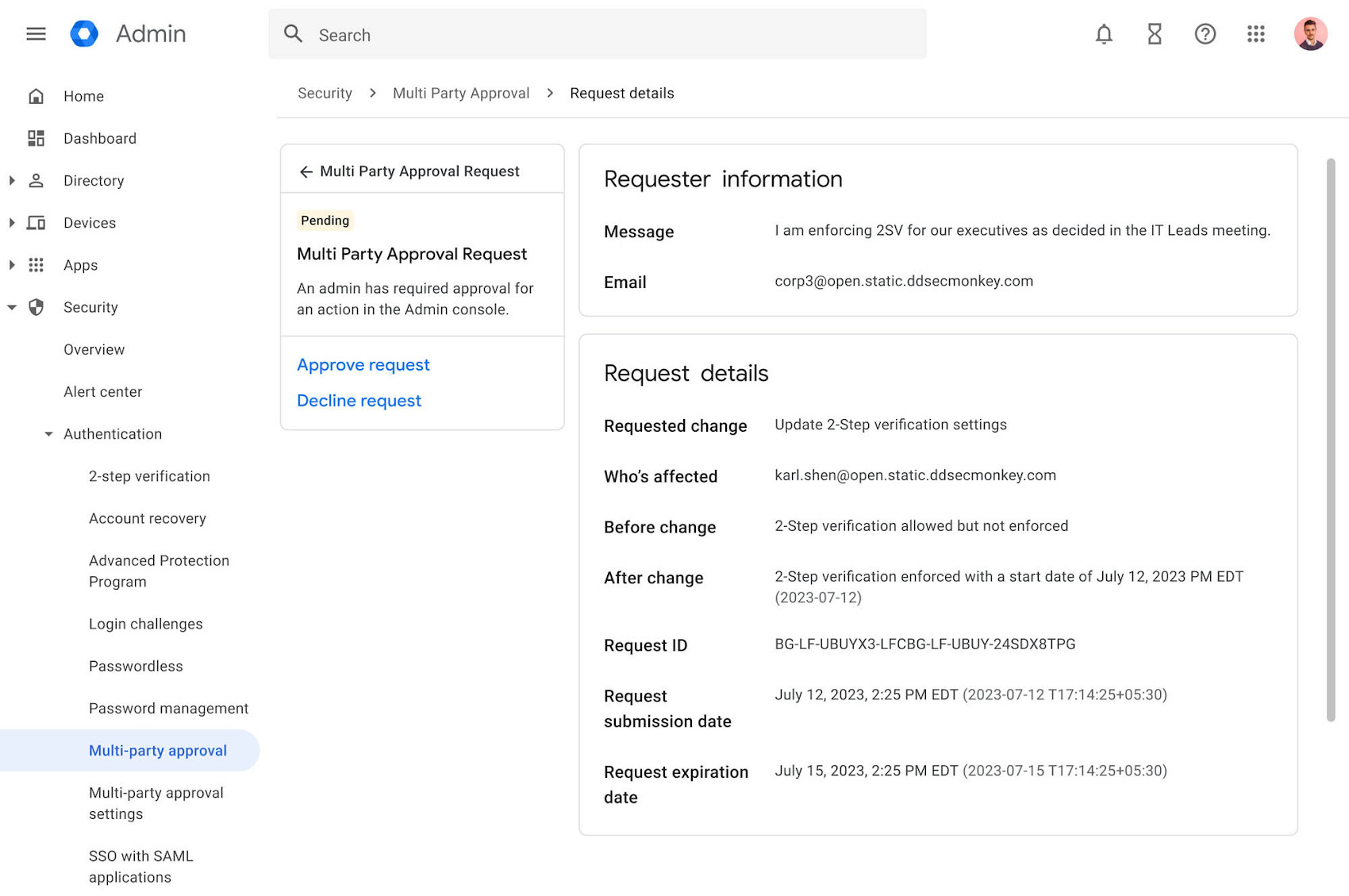1349x896 pixels.
Task: Click the notification bell icon
Action: tap(1104, 34)
